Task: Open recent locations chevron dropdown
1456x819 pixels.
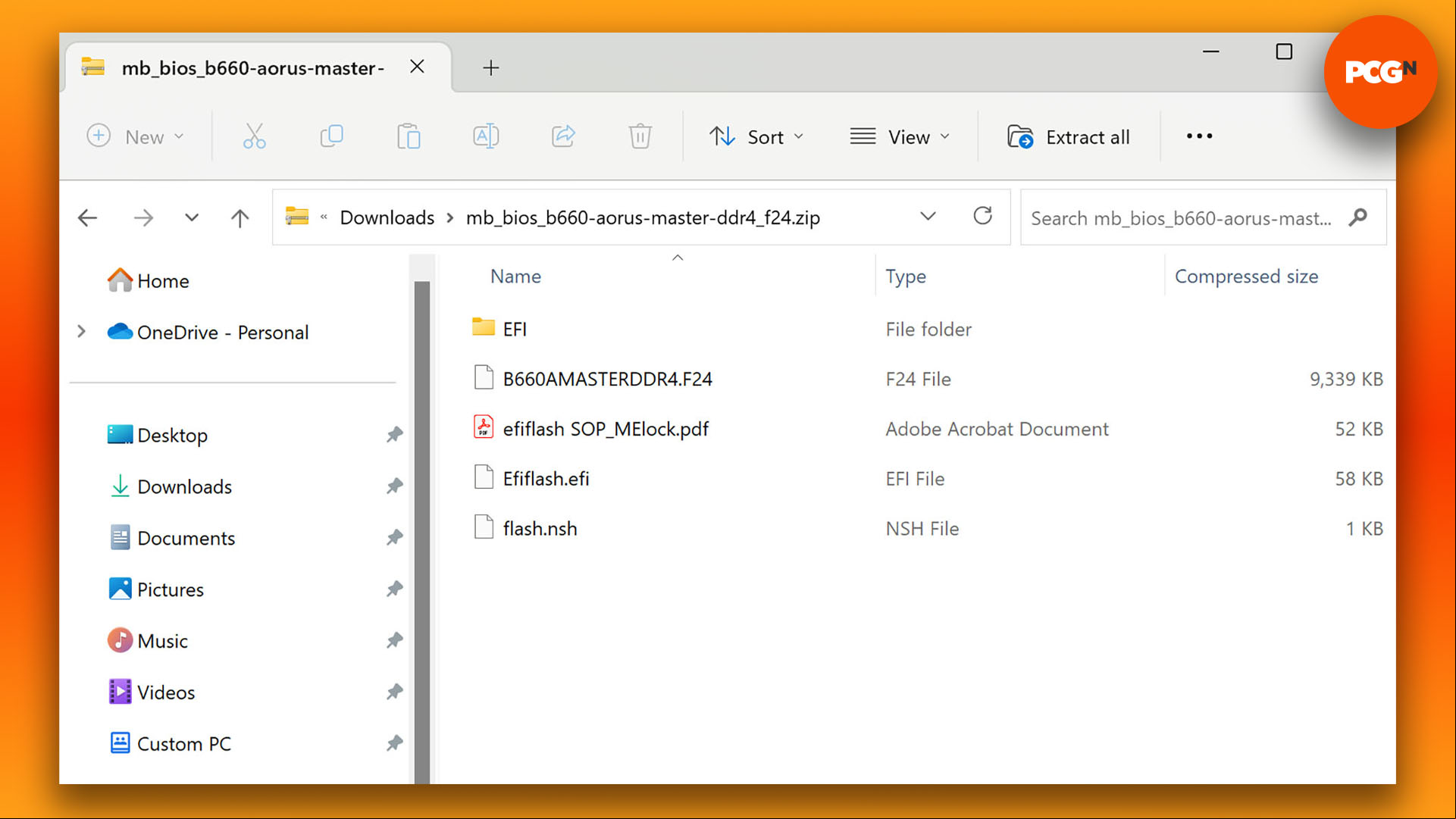Action: click(192, 218)
